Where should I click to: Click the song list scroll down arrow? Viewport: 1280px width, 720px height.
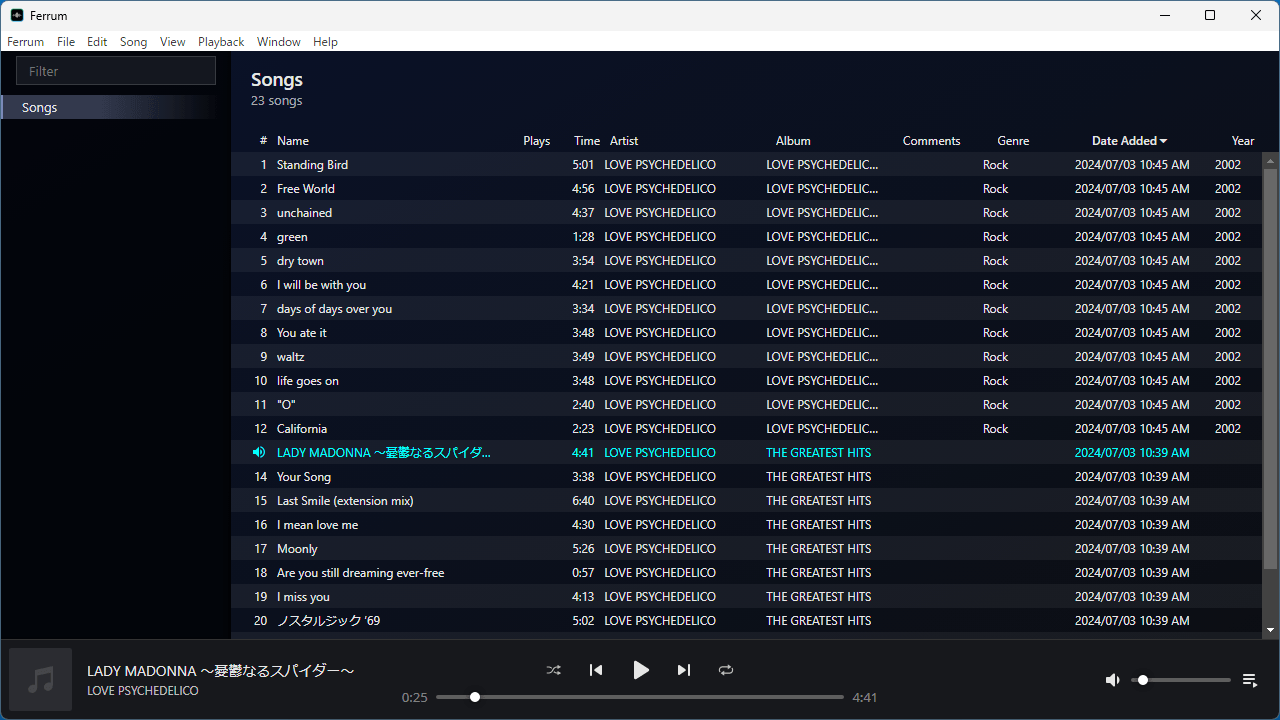point(1271,630)
